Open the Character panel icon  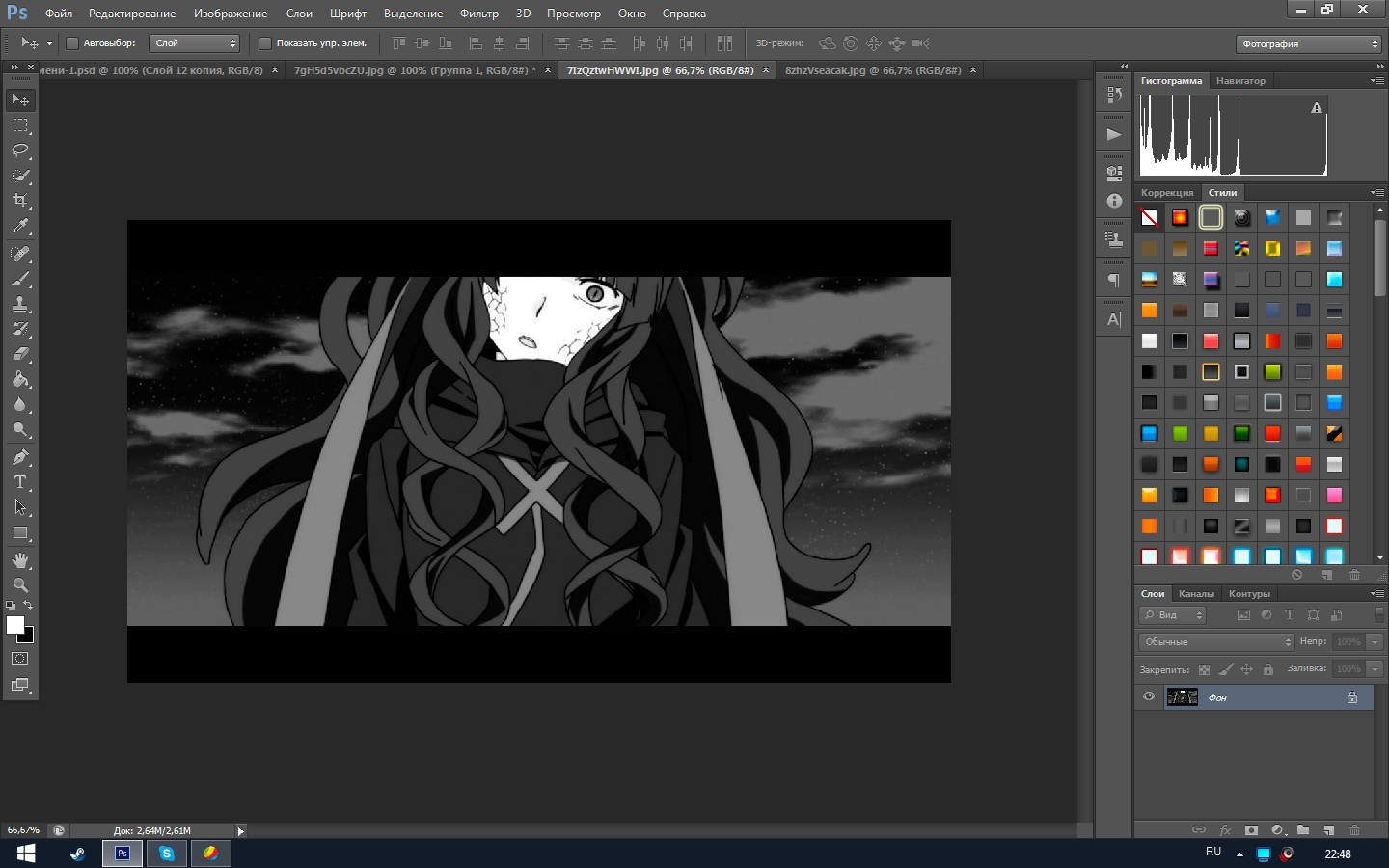1114,319
